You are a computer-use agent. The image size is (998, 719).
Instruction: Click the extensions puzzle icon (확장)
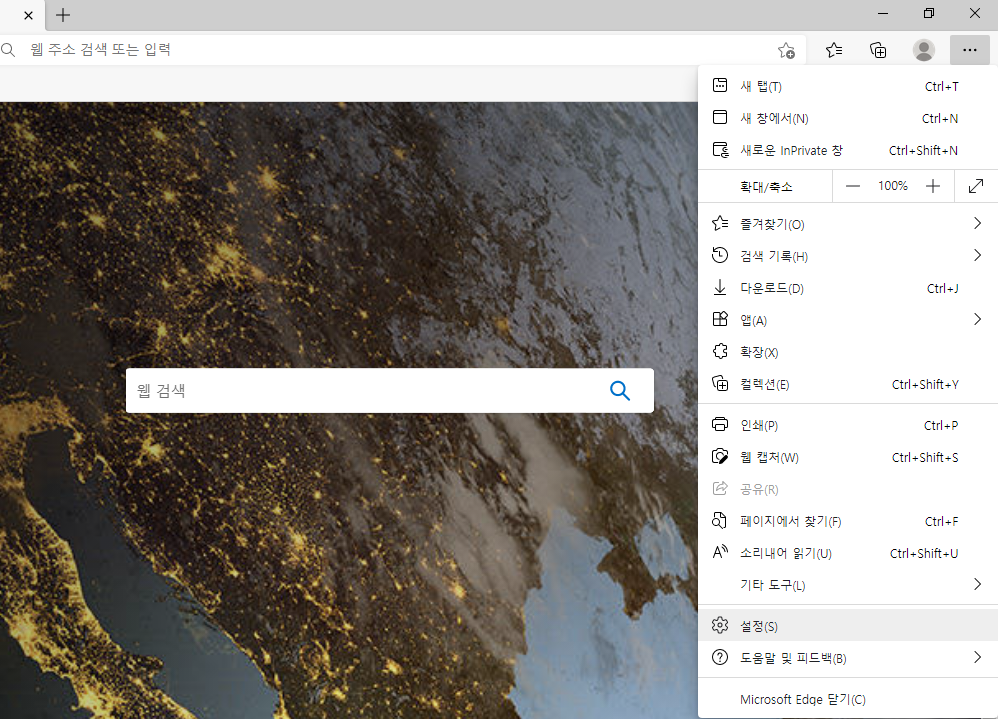(720, 351)
